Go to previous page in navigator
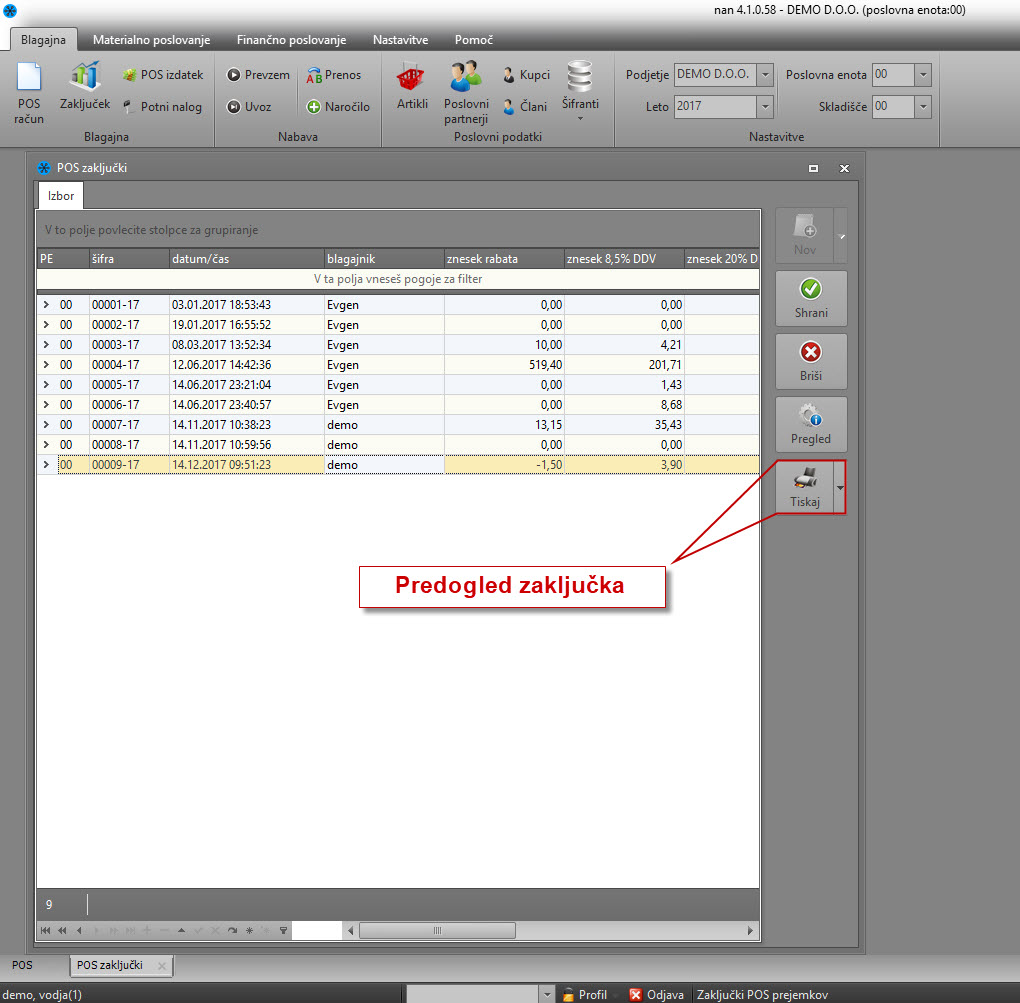This screenshot has width=1020, height=1003. tap(62, 930)
